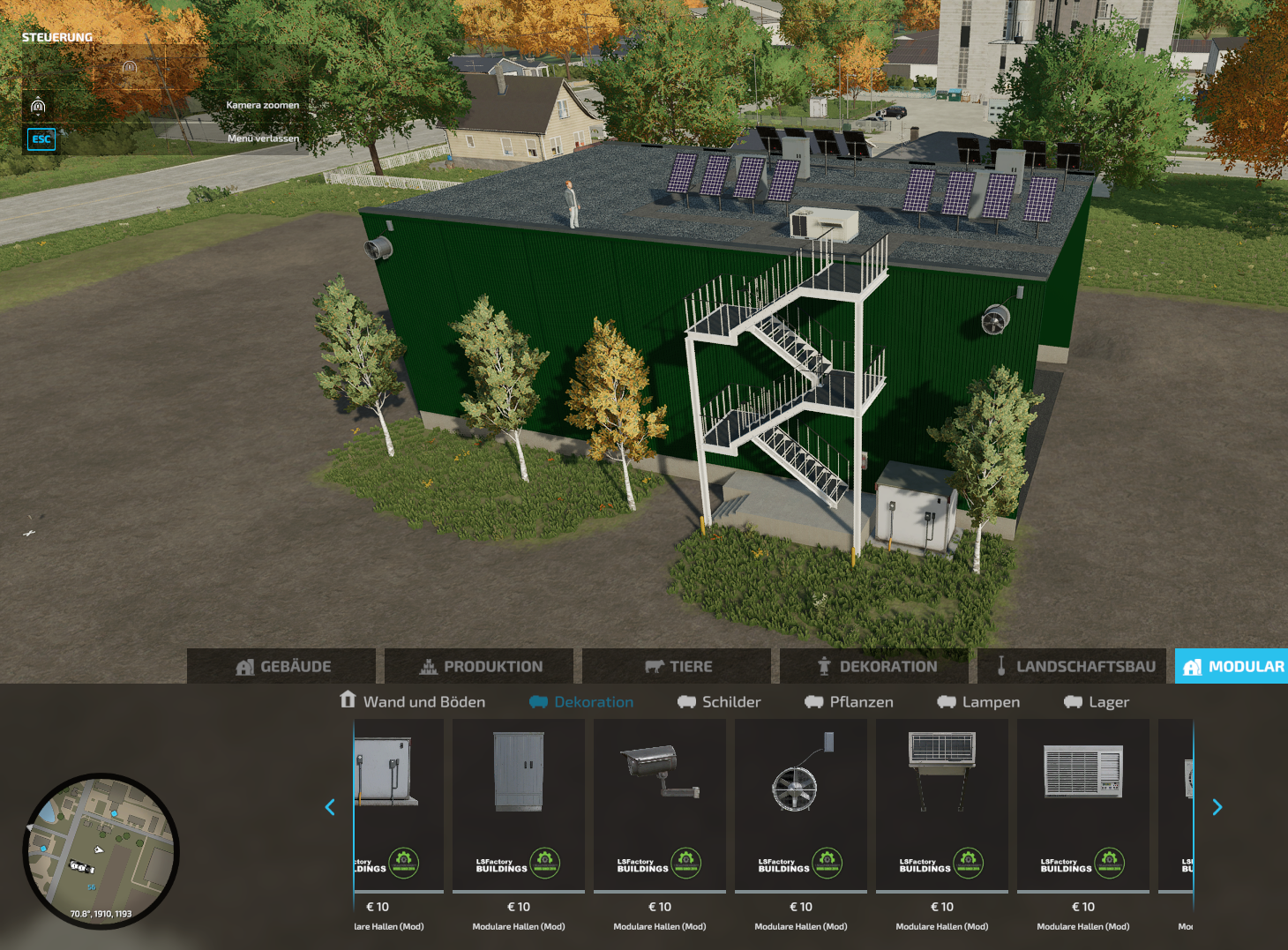Choose the Schilder subcategory
The height and width of the screenshot is (950, 1288).
(719, 702)
